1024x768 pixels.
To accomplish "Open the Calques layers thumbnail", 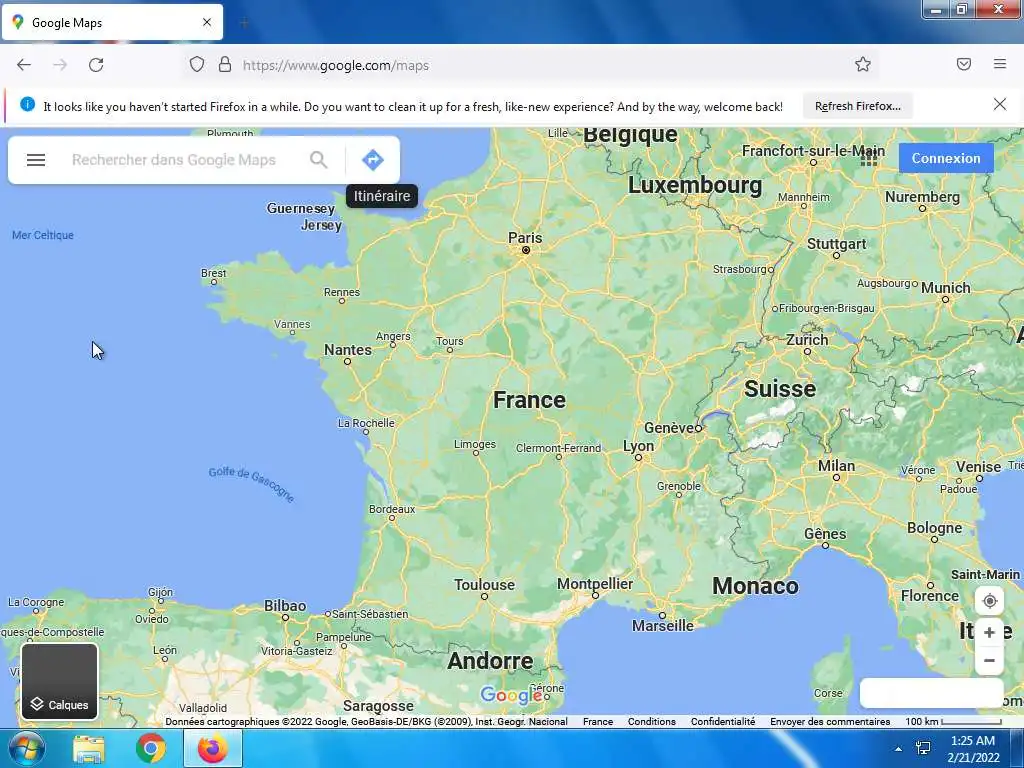I will pyautogui.click(x=59, y=681).
